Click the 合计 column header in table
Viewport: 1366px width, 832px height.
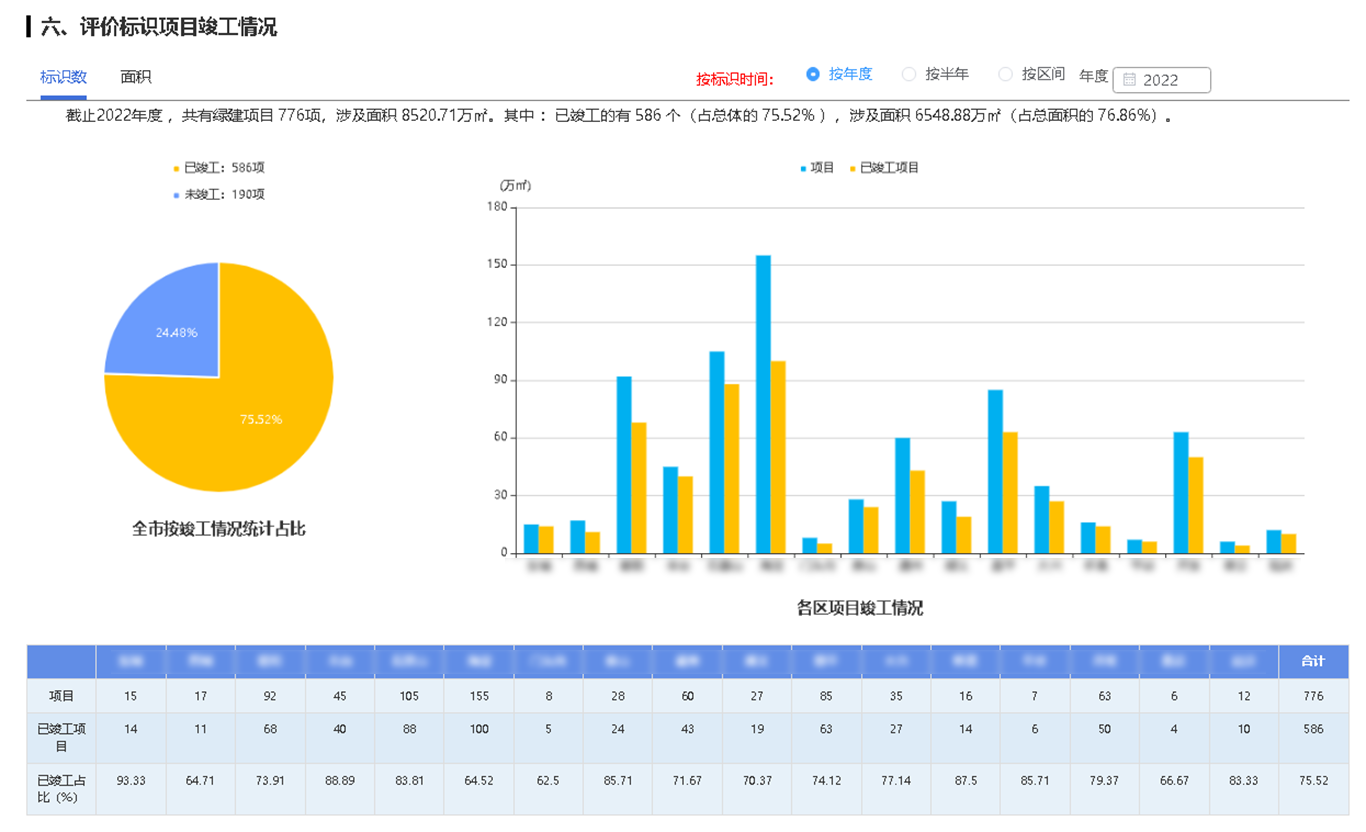click(1312, 661)
